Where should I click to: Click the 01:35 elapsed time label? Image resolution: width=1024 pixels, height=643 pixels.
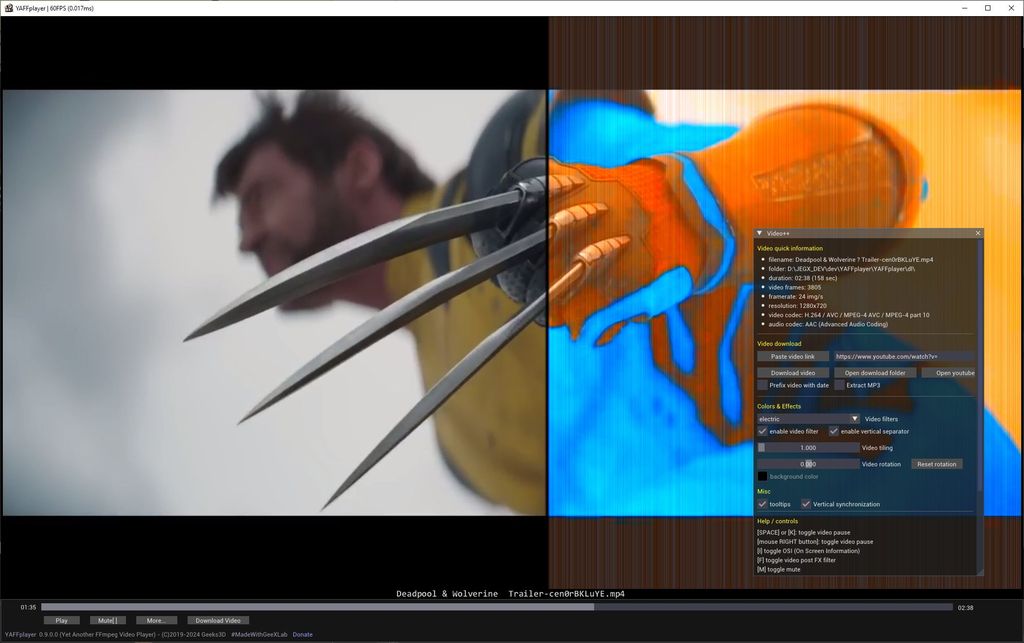click(28, 608)
